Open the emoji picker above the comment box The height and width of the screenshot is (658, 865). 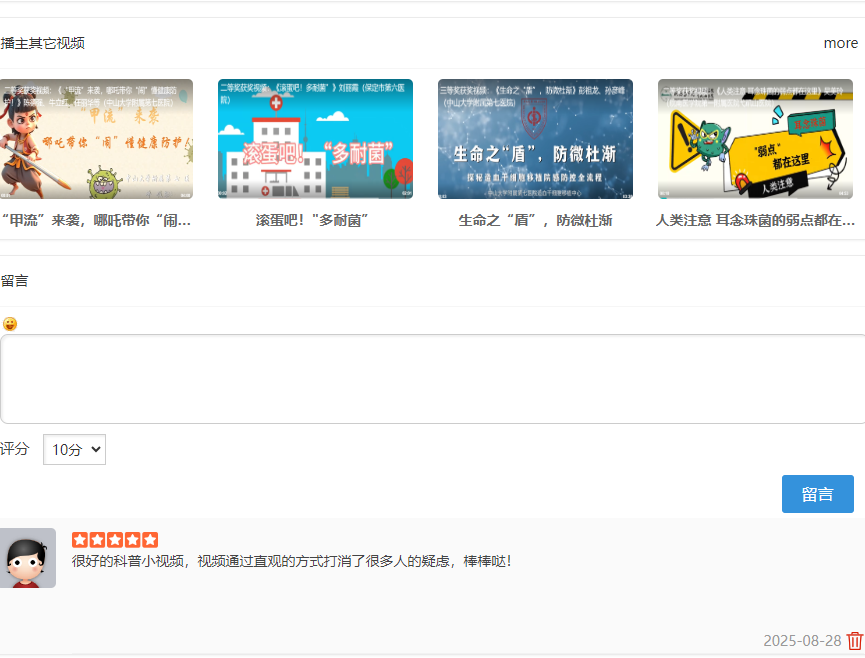(x=10, y=324)
